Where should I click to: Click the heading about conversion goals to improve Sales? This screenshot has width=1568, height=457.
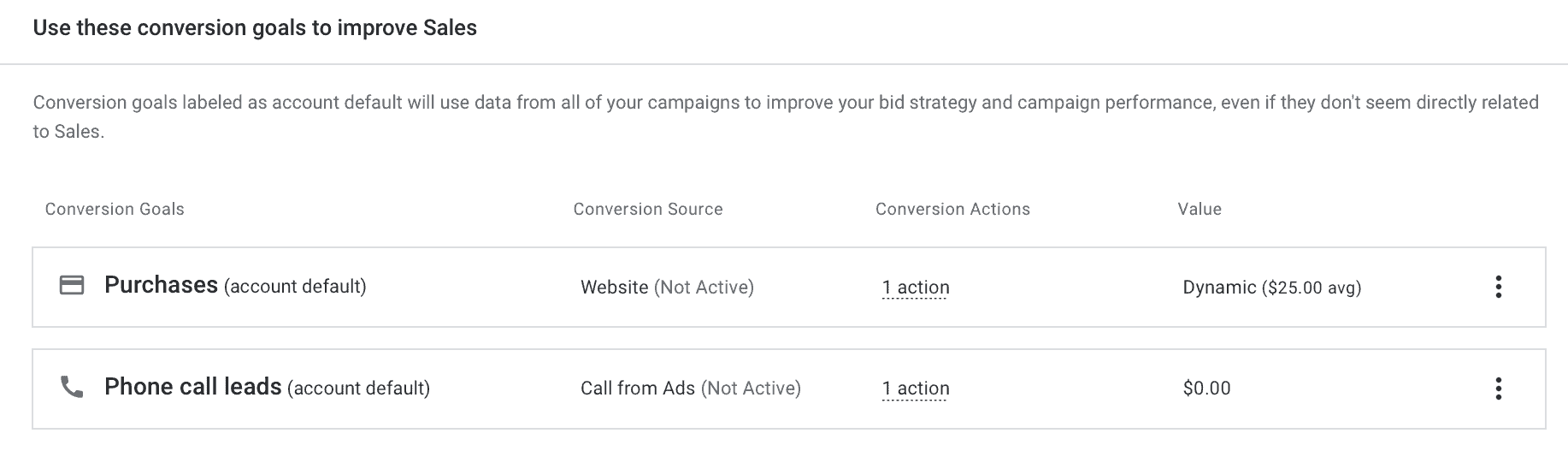(x=255, y=28)
